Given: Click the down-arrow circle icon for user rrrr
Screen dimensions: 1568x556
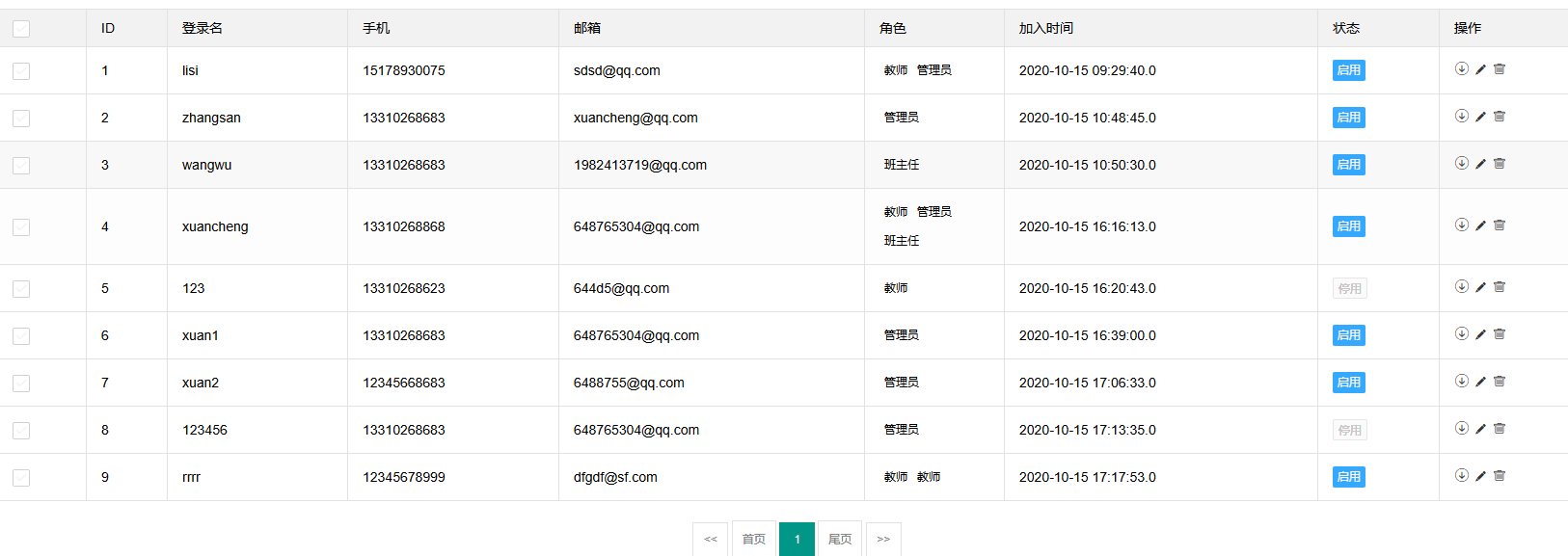Looking at the screenshot, I should click(1462, 475).
